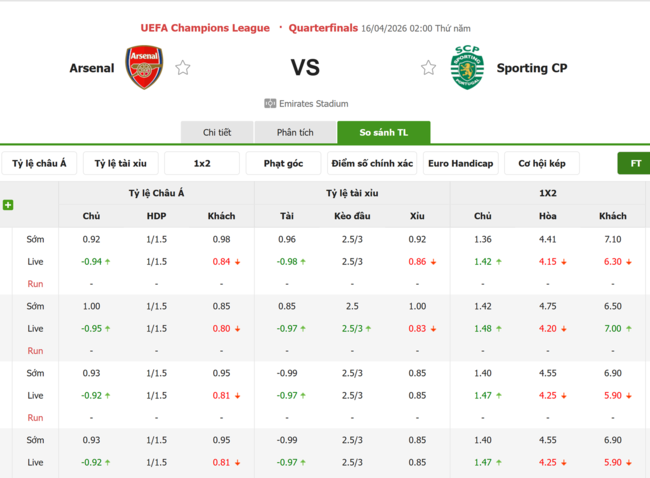
Task: Open the Chi tiết tab
Action: [216, 133]
